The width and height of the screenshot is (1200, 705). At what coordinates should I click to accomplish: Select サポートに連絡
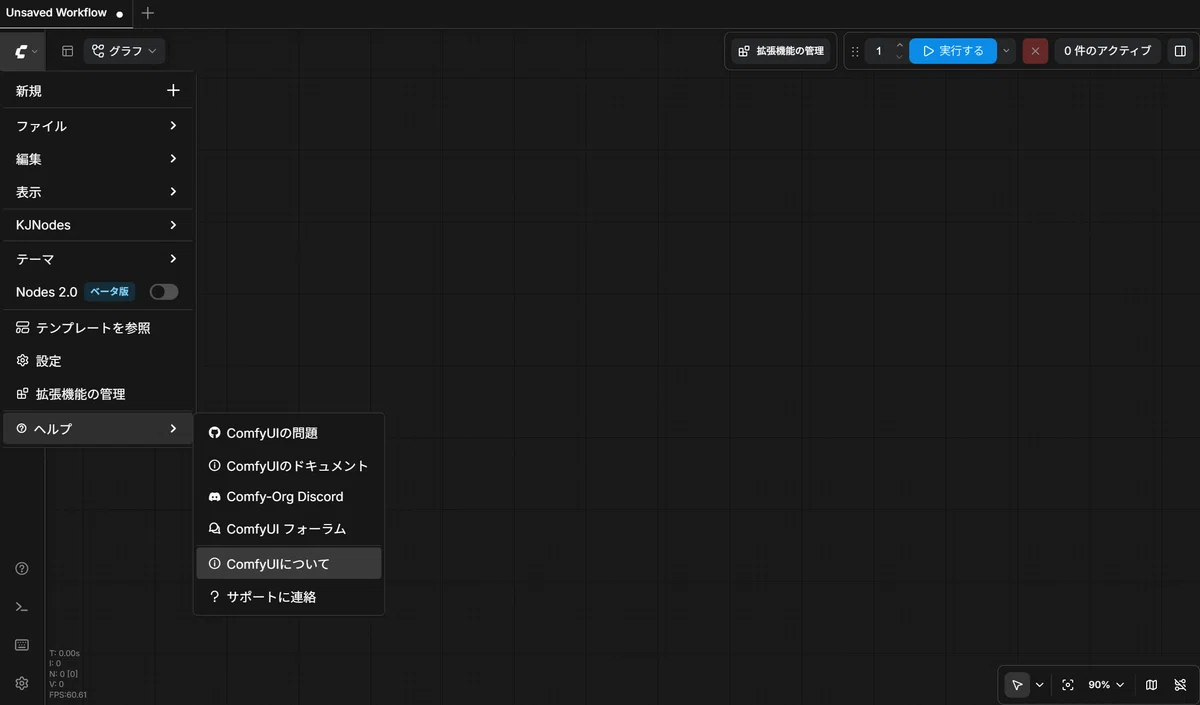(289, 597)
